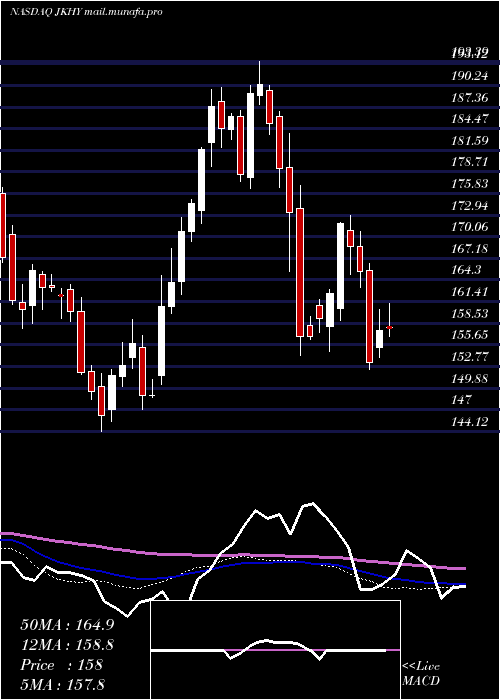Click the 50MA : 164.9 readout
The height and width of the screenshot is (700, 500).
(67, 625)
